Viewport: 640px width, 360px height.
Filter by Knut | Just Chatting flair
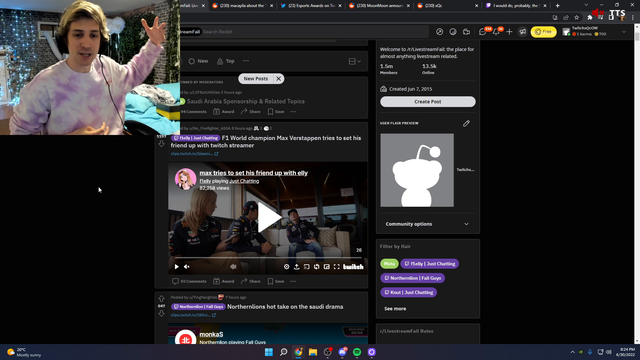tap(409, 292)
